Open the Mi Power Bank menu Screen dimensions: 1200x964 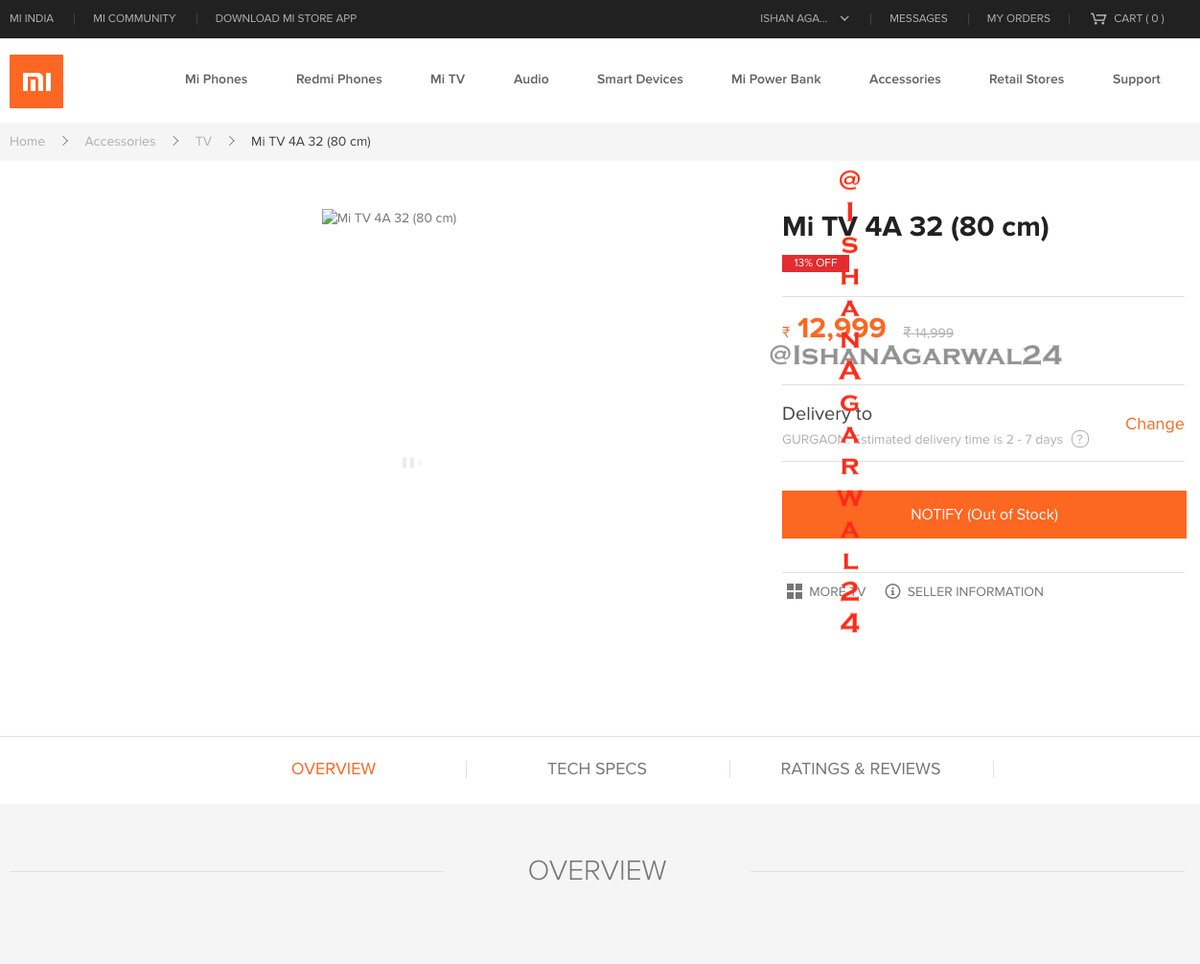pyautogui.click(x=776, y=79)
